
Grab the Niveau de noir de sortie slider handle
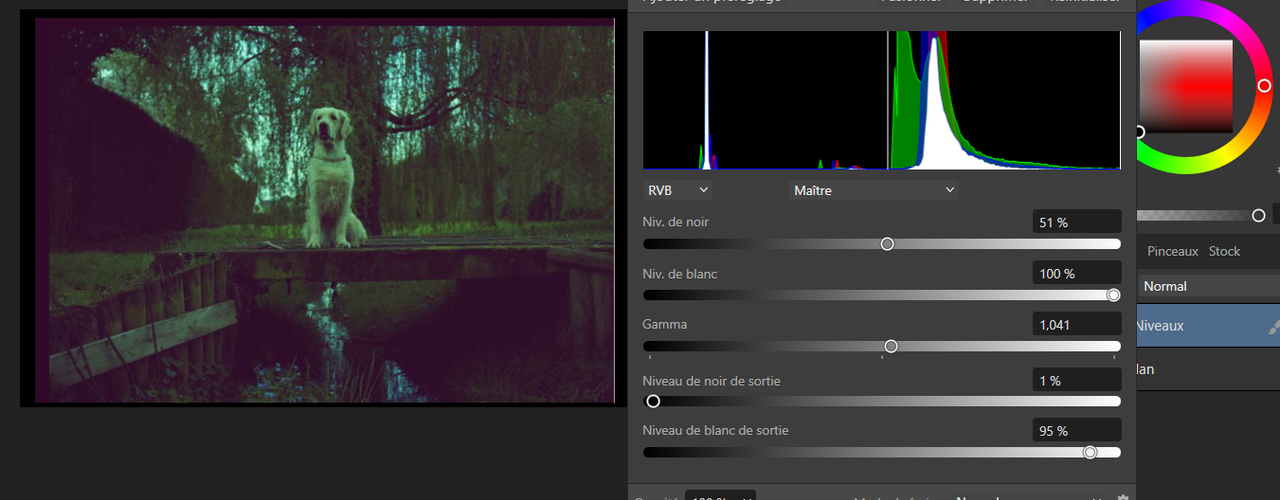653,401
